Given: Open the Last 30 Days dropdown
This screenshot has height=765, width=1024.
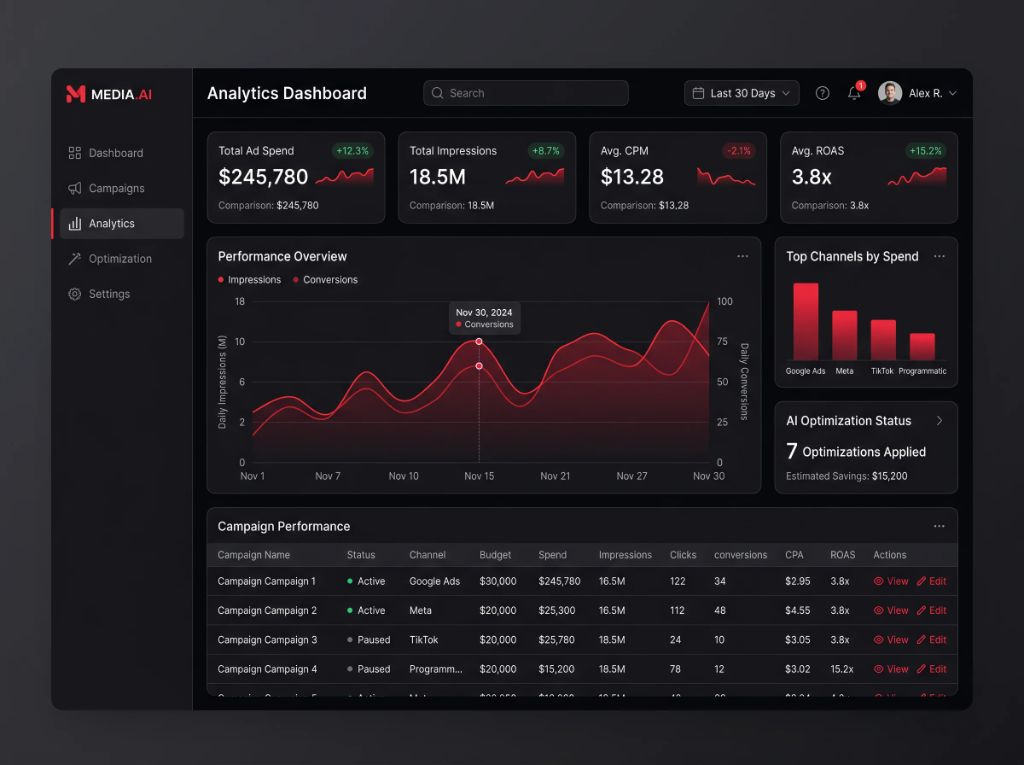Looking at the screenshot, I should [x=741, y=93].
